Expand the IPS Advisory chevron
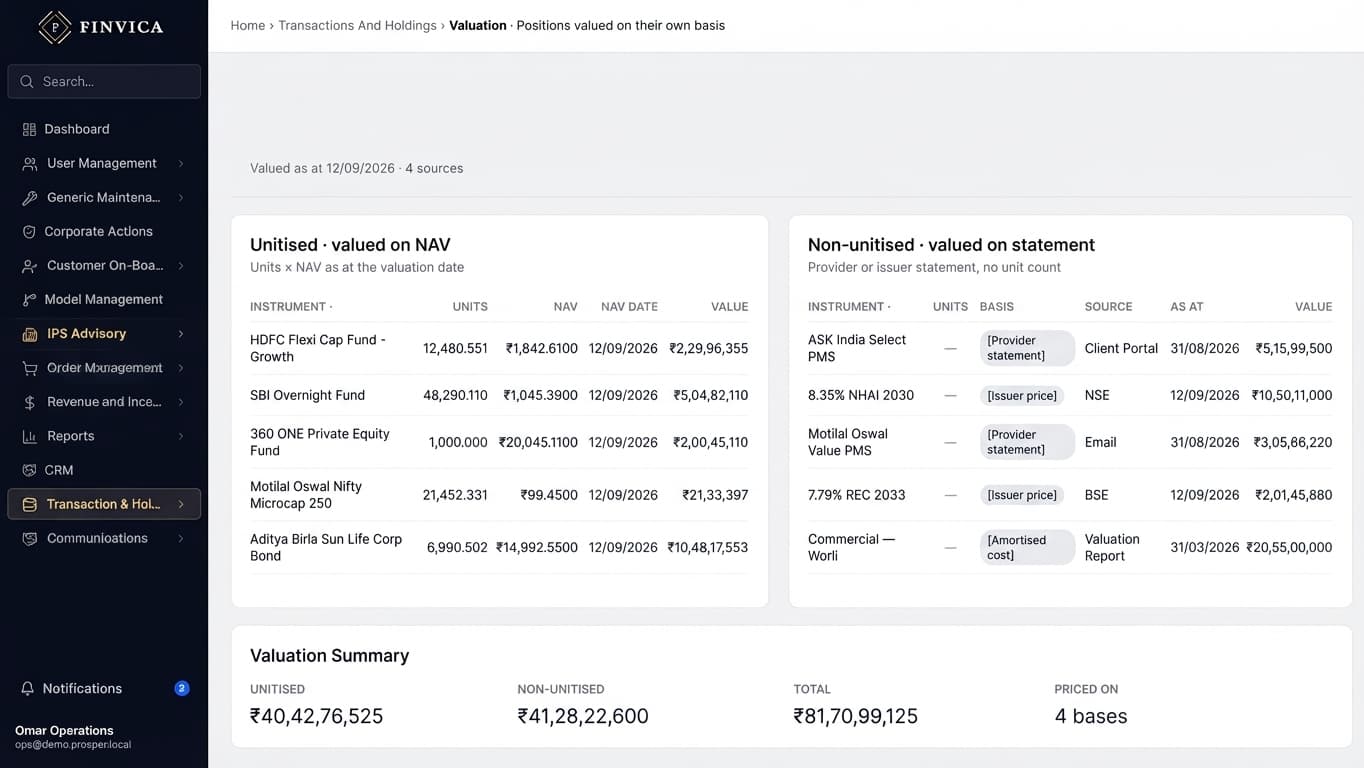The width and height of the screenshot is (1364, 768). pos(181,333)
